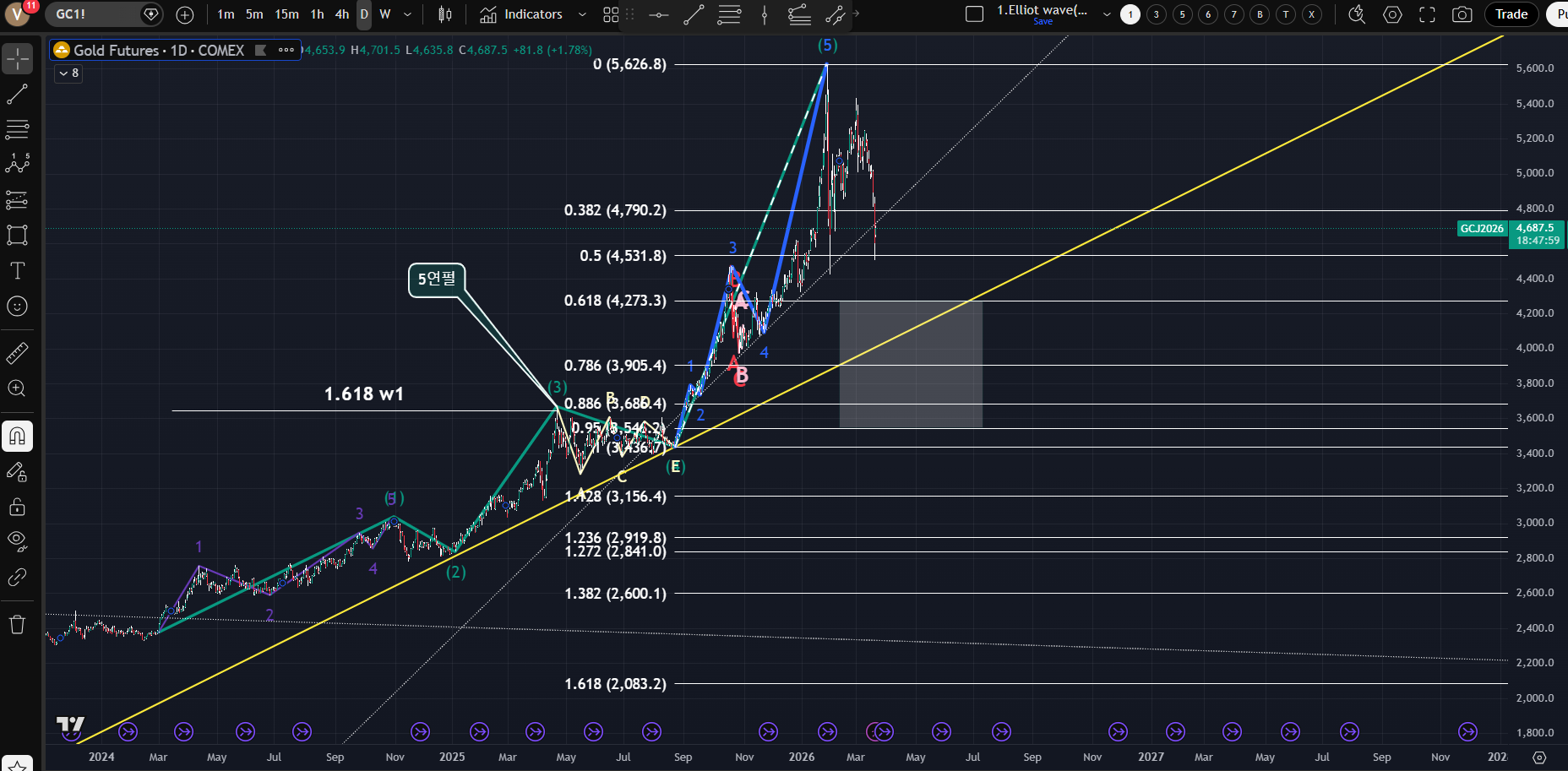This screenshot has height=771, width=1568.
Task: Click the trash icon to remove drawings
Action: (17, 625)
